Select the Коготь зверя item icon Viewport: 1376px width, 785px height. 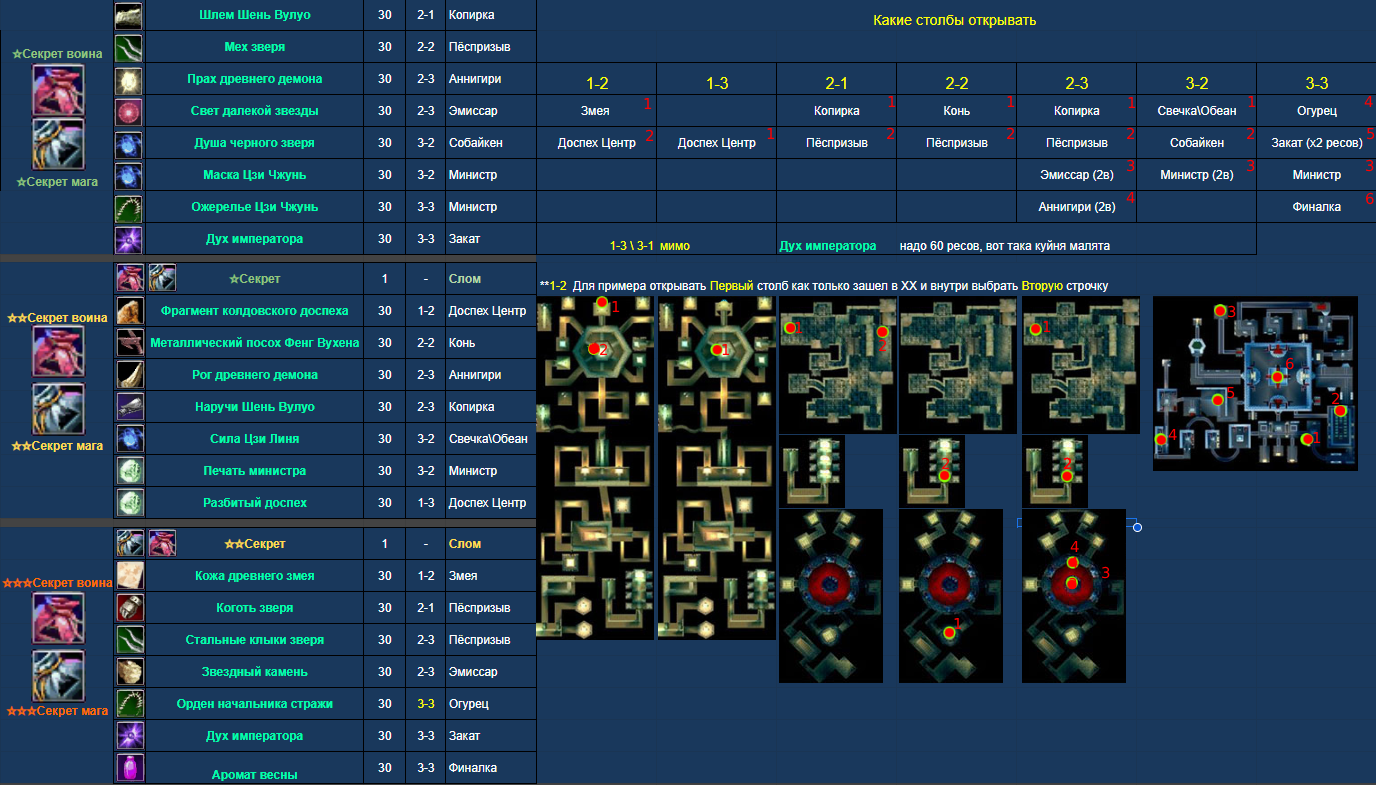tap(129, 608)
